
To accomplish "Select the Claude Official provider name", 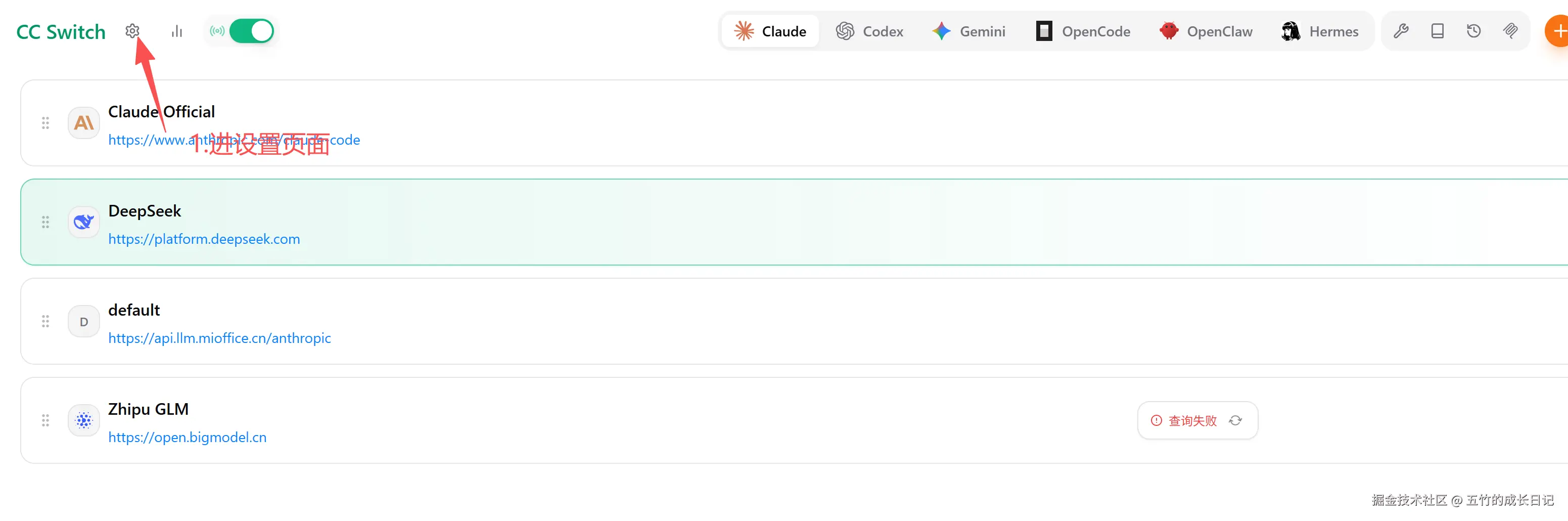I will [161, 112].
